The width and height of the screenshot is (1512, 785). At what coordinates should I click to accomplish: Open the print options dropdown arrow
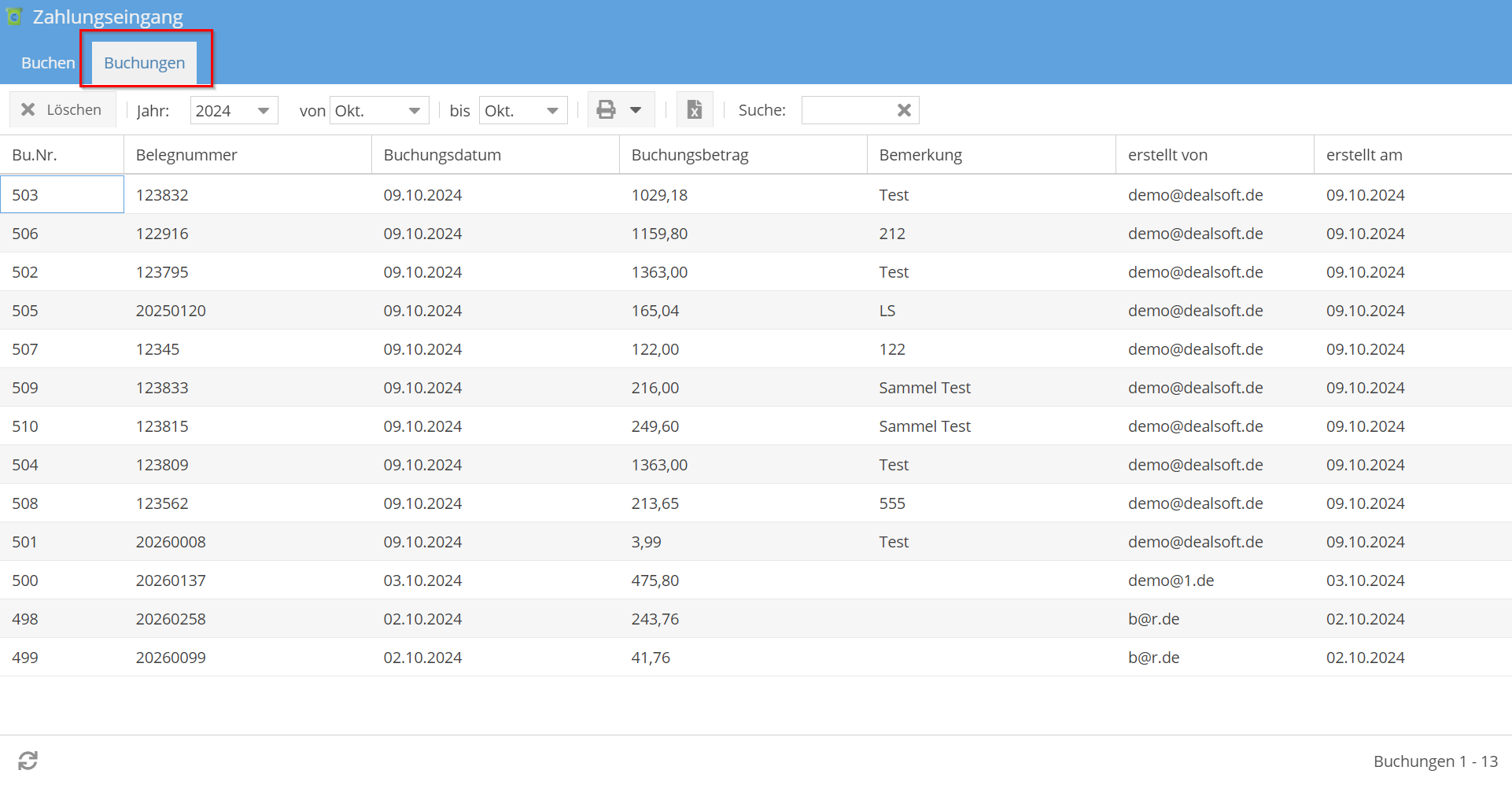point(636,110)
